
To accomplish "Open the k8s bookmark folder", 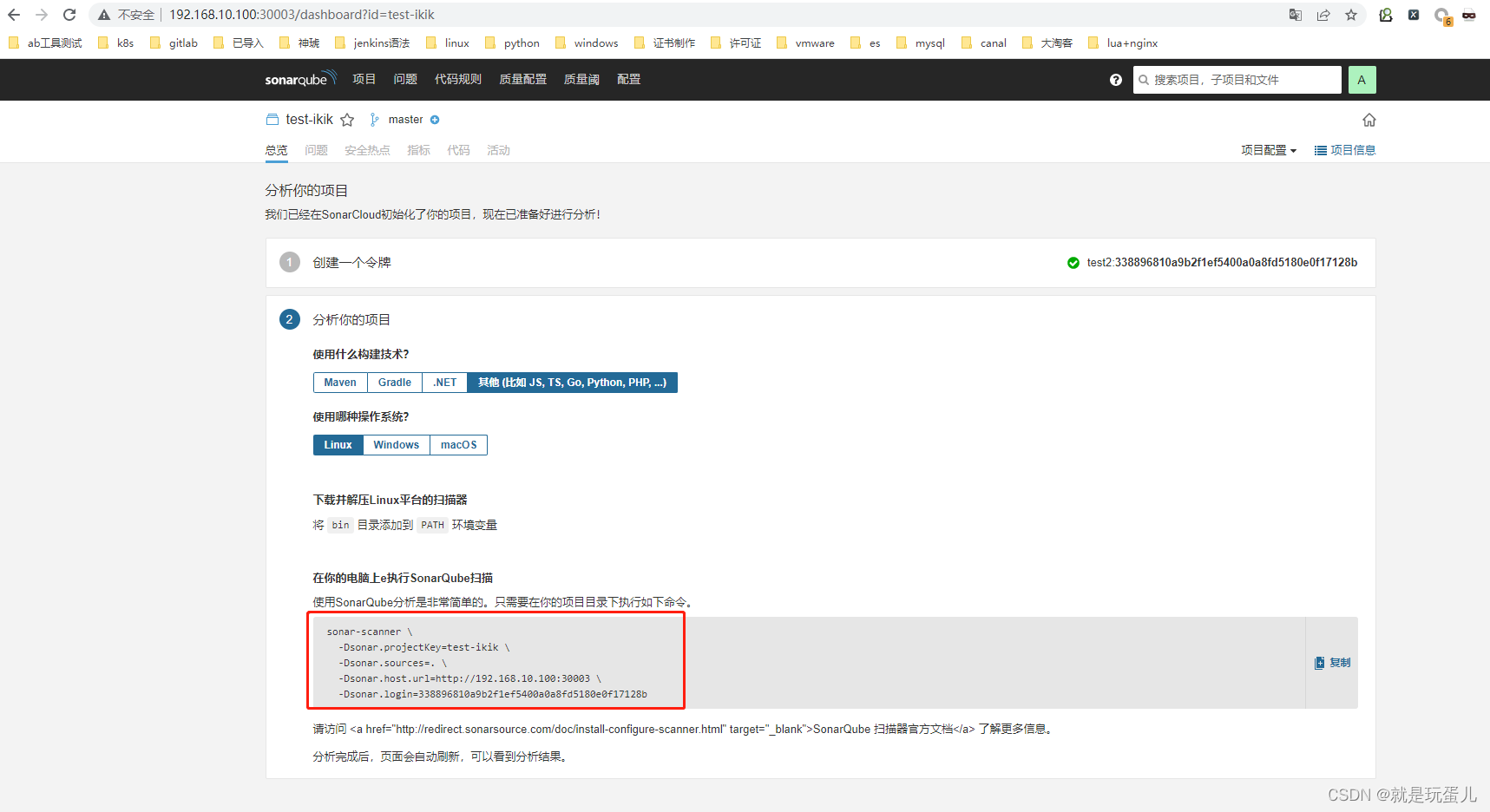I will pyautogui.click(x=116, y=43).
